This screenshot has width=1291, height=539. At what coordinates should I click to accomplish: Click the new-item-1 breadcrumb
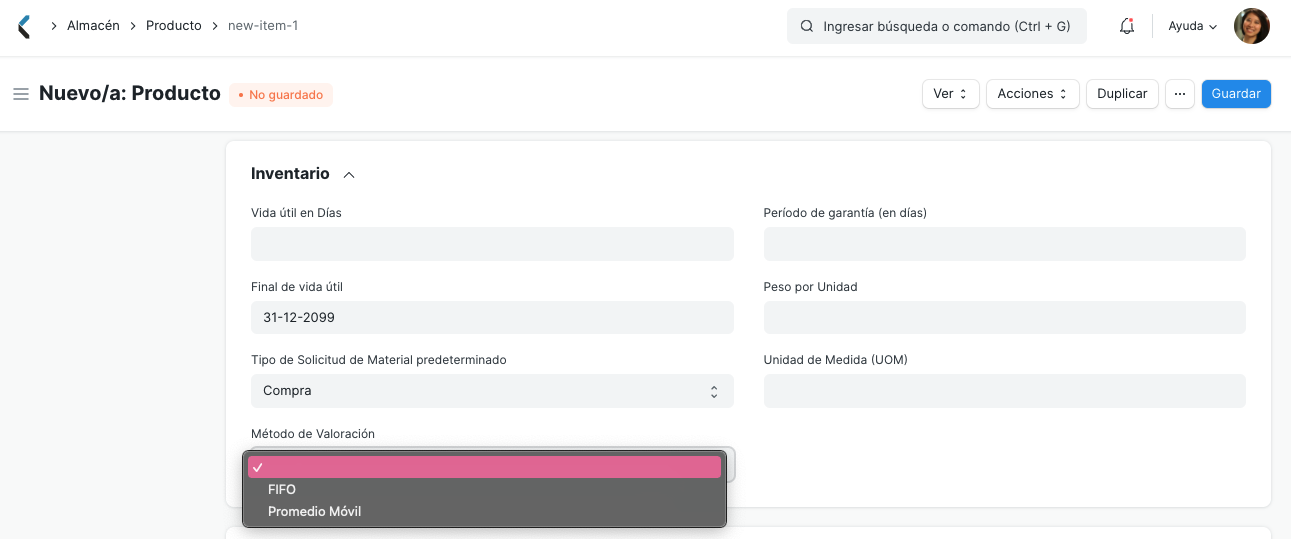coord(263,26)
